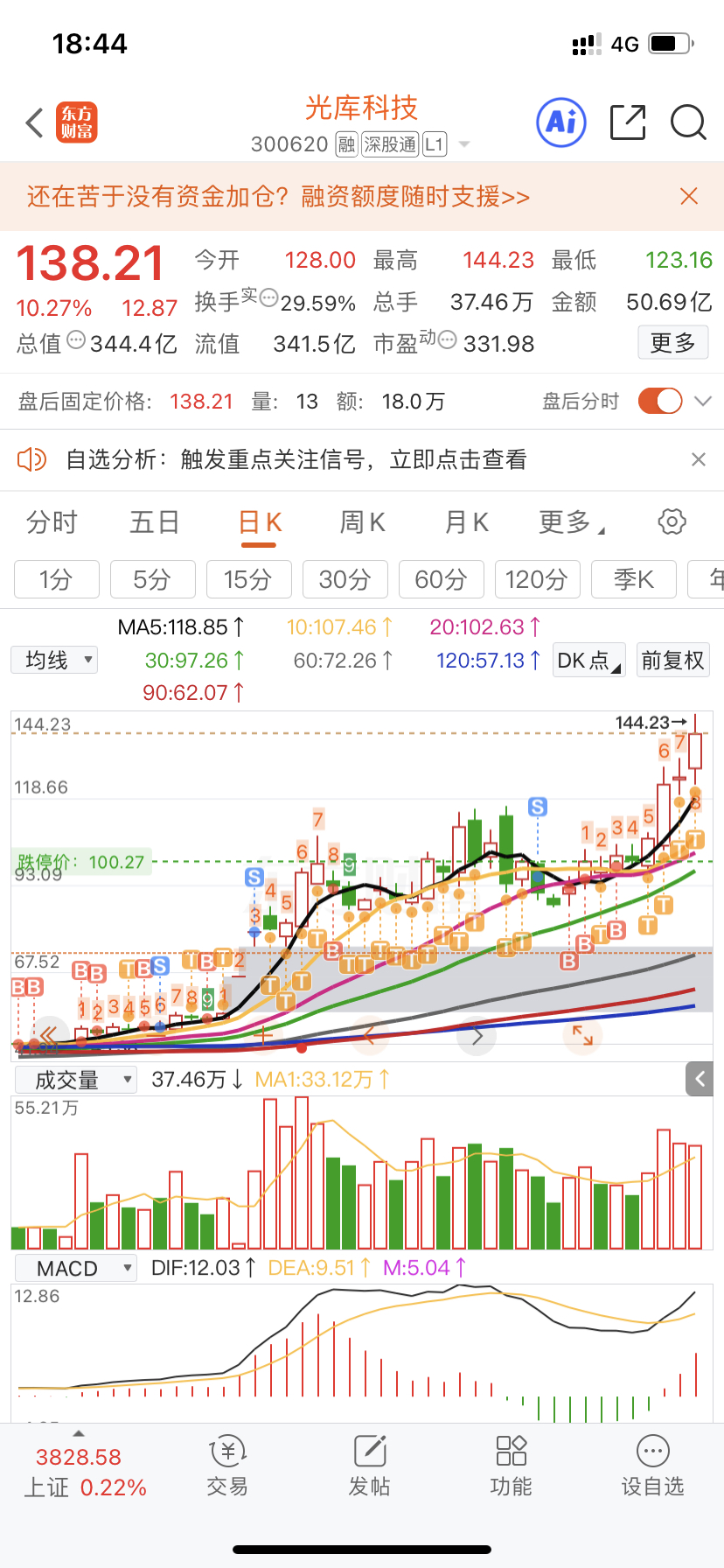Tap the share export icon

(627, 122)
